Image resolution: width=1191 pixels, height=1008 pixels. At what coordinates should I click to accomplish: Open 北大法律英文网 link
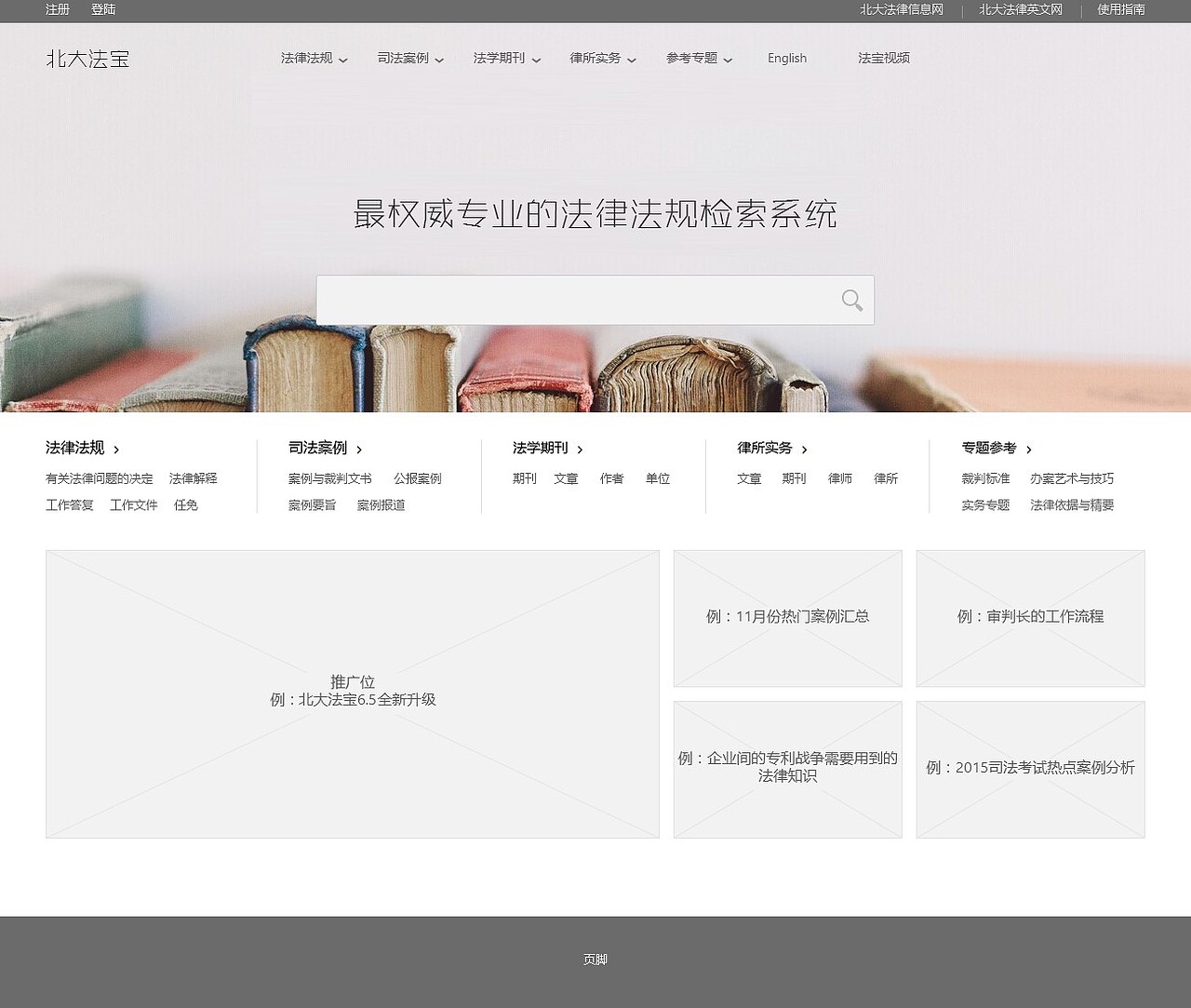tap(1021, 9)
